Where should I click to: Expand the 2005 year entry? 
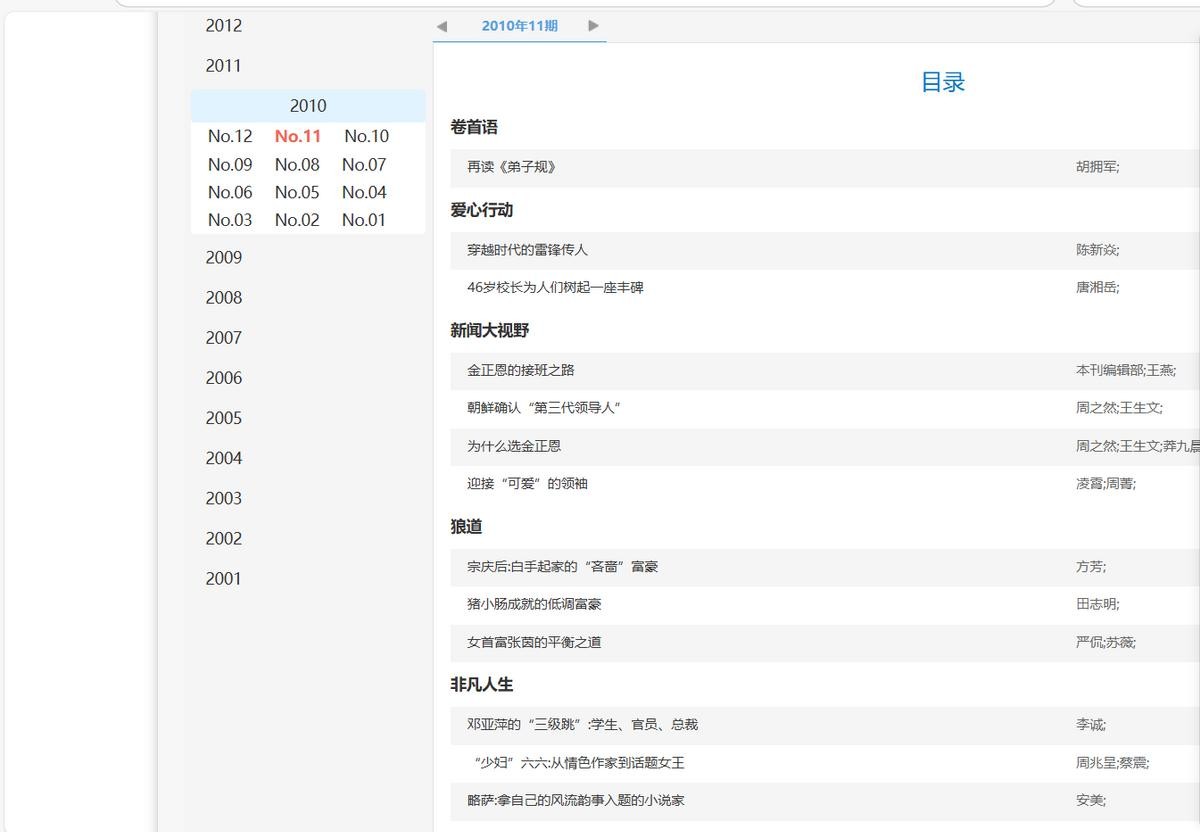[224, 418]
